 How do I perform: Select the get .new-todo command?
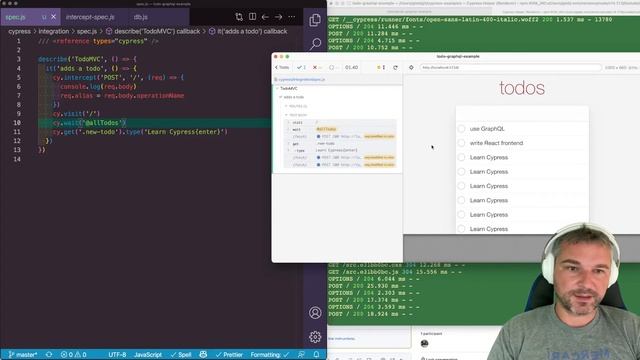click(340, 144)
